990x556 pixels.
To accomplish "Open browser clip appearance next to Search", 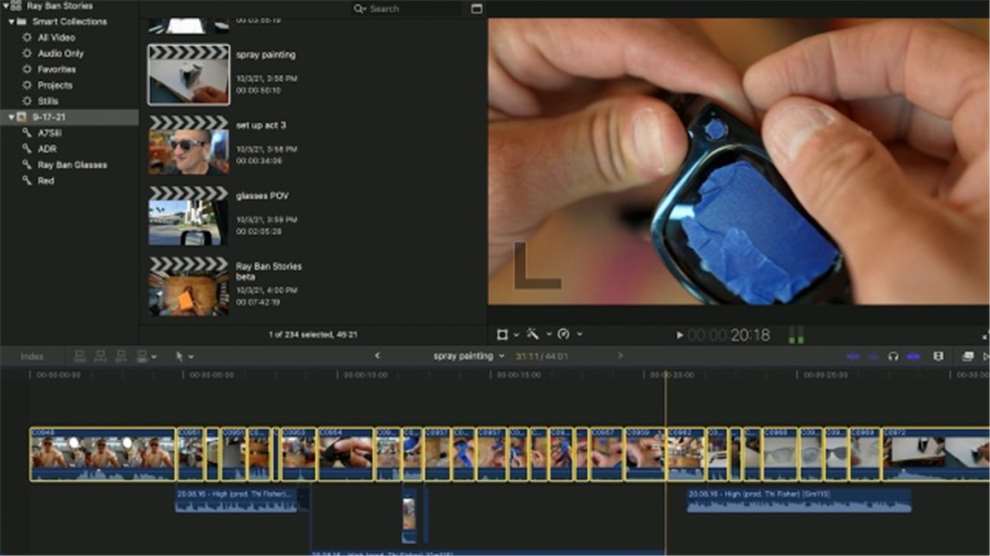I will 477,8.
